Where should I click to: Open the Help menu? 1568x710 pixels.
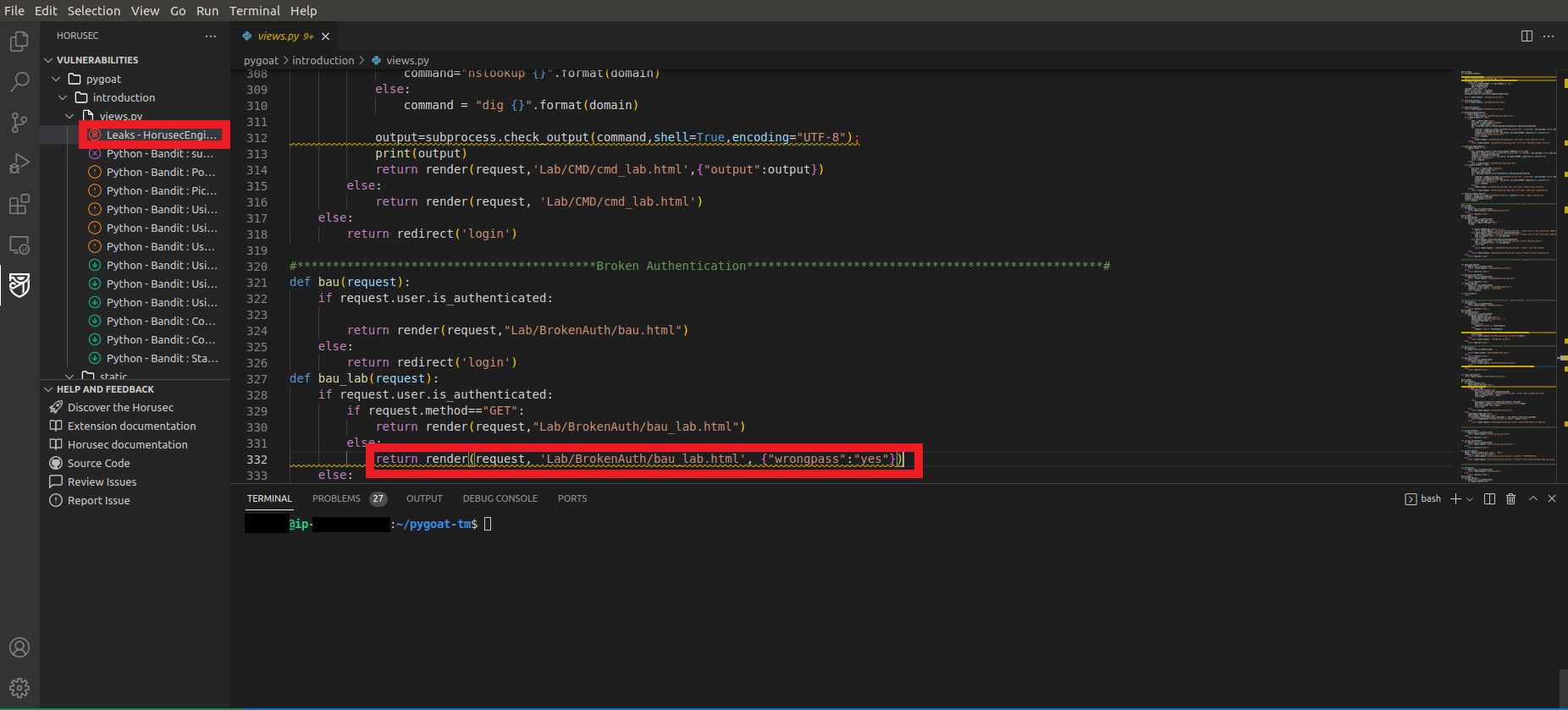(303, 11)
